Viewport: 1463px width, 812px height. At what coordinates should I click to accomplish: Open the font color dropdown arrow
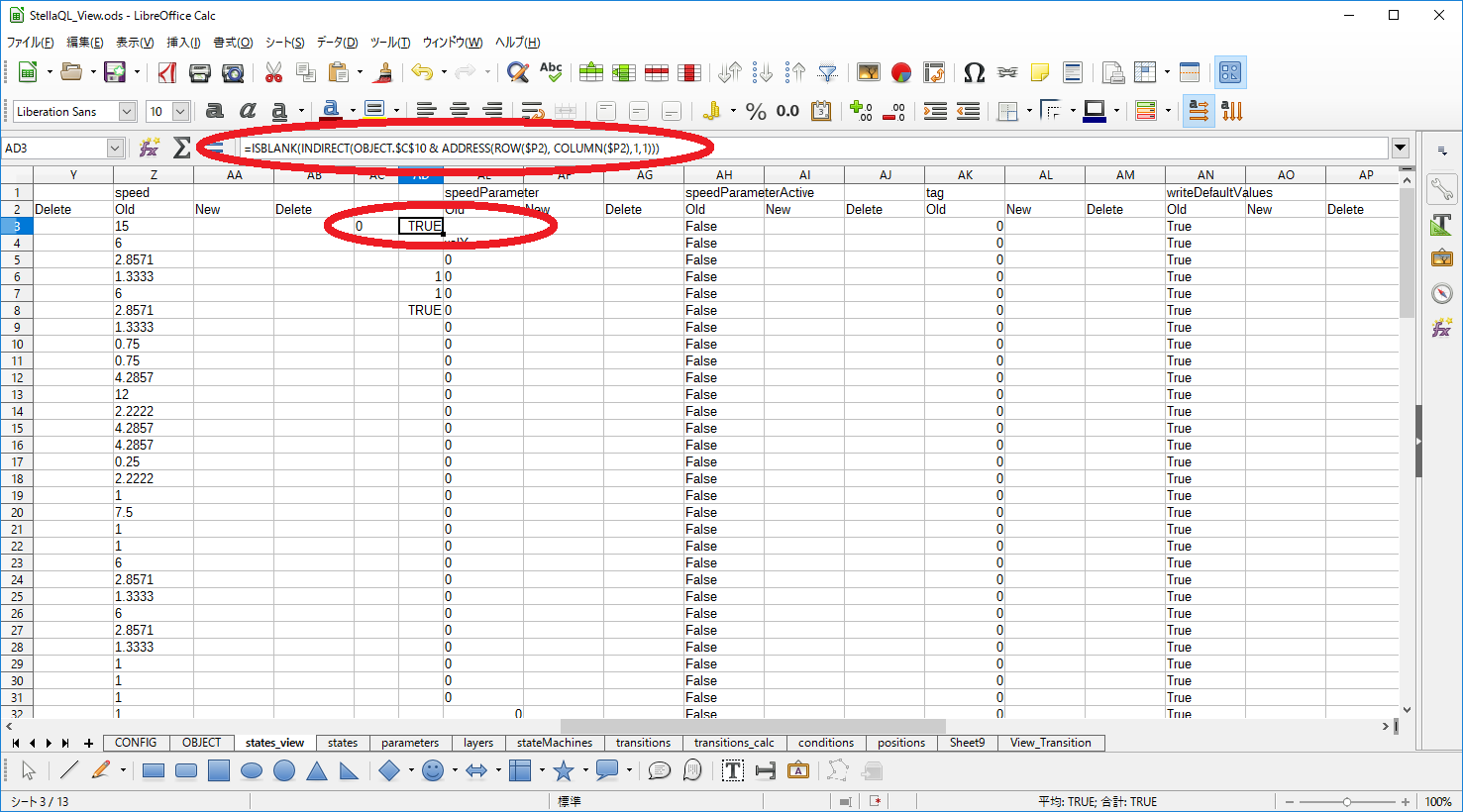tap(353, 111)
